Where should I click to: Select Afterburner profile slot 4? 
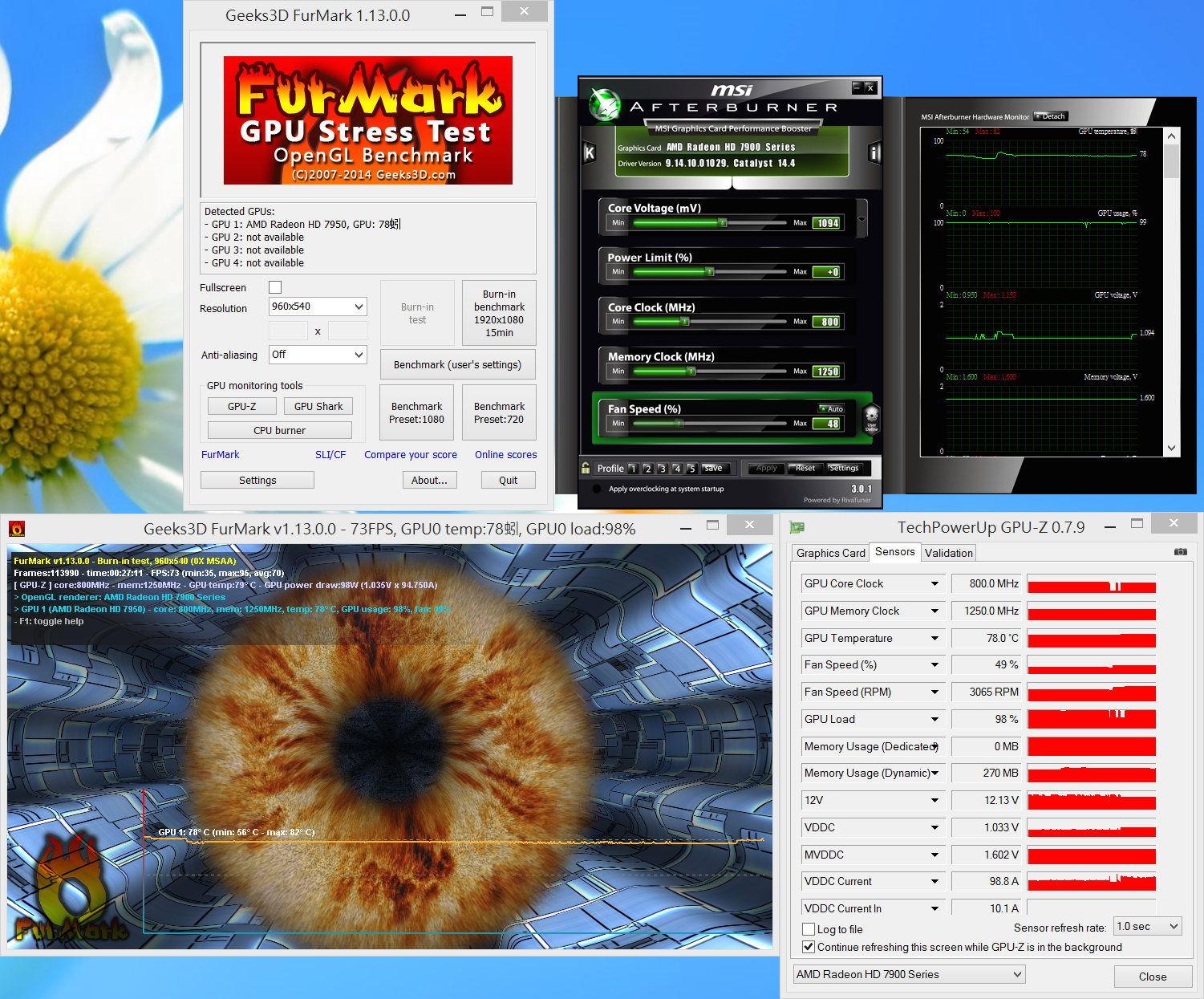(676, 469)
